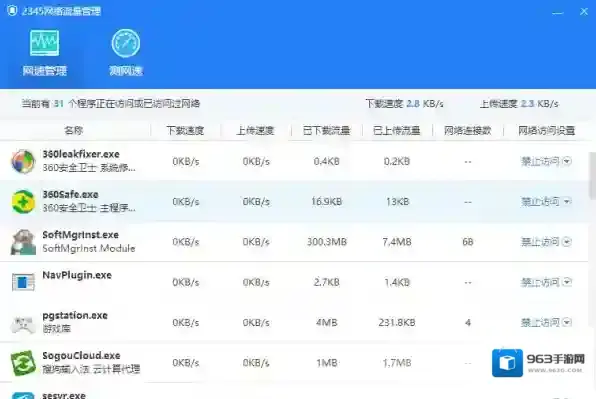Image resolution: width=596 pixels, height=399 pixels.
Task: Click the NavPlugin.exe program icon
Action: pyautogui.click(x=23, y=282)
